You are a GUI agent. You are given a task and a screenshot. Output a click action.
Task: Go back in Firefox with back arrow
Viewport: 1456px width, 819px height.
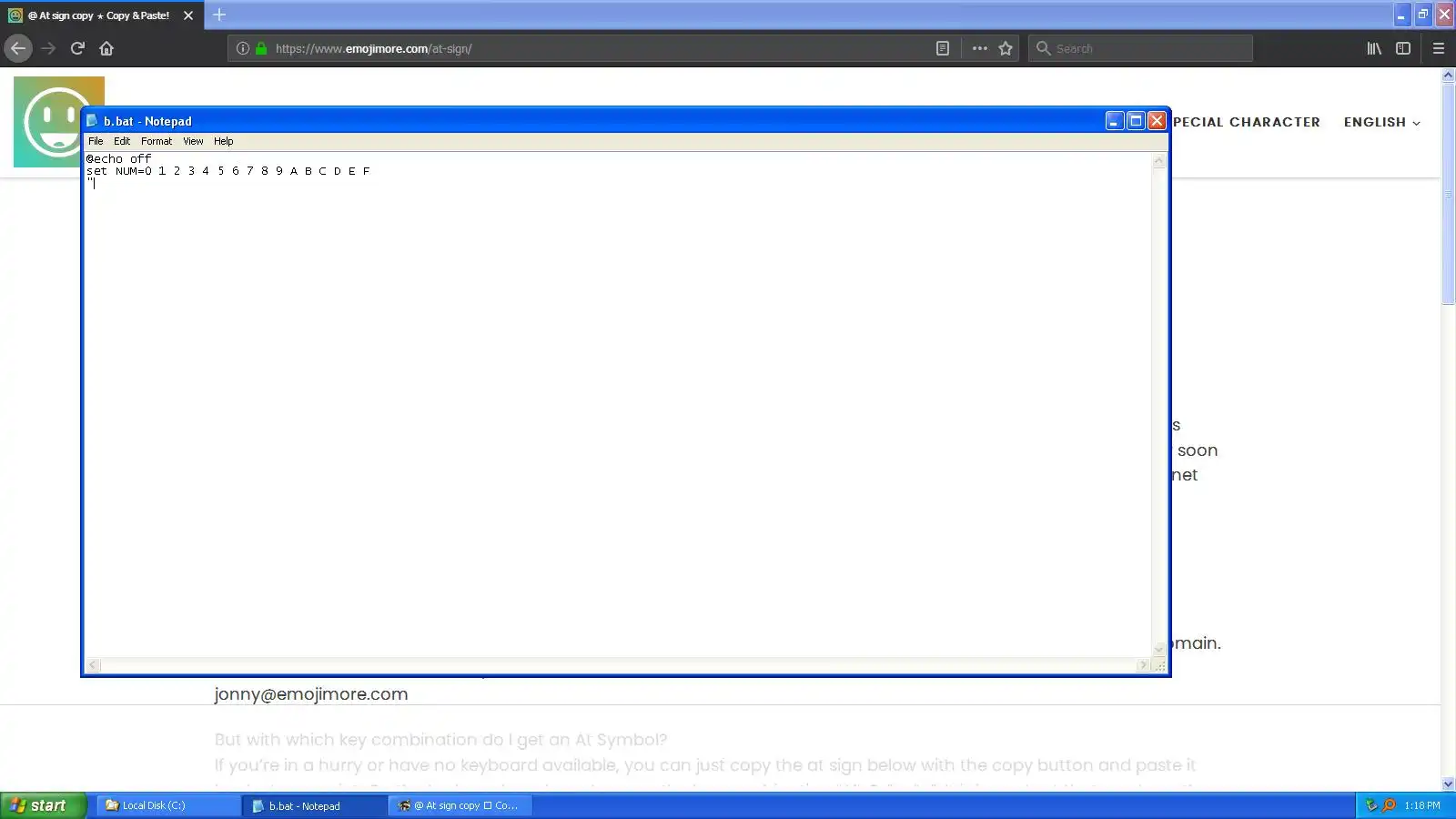click(18, 48)
